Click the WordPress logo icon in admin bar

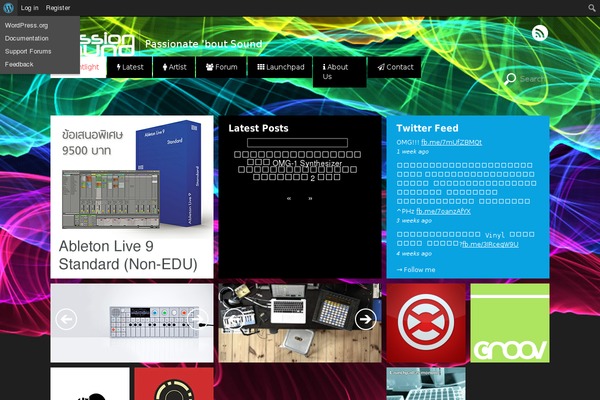tap(8, 8)
